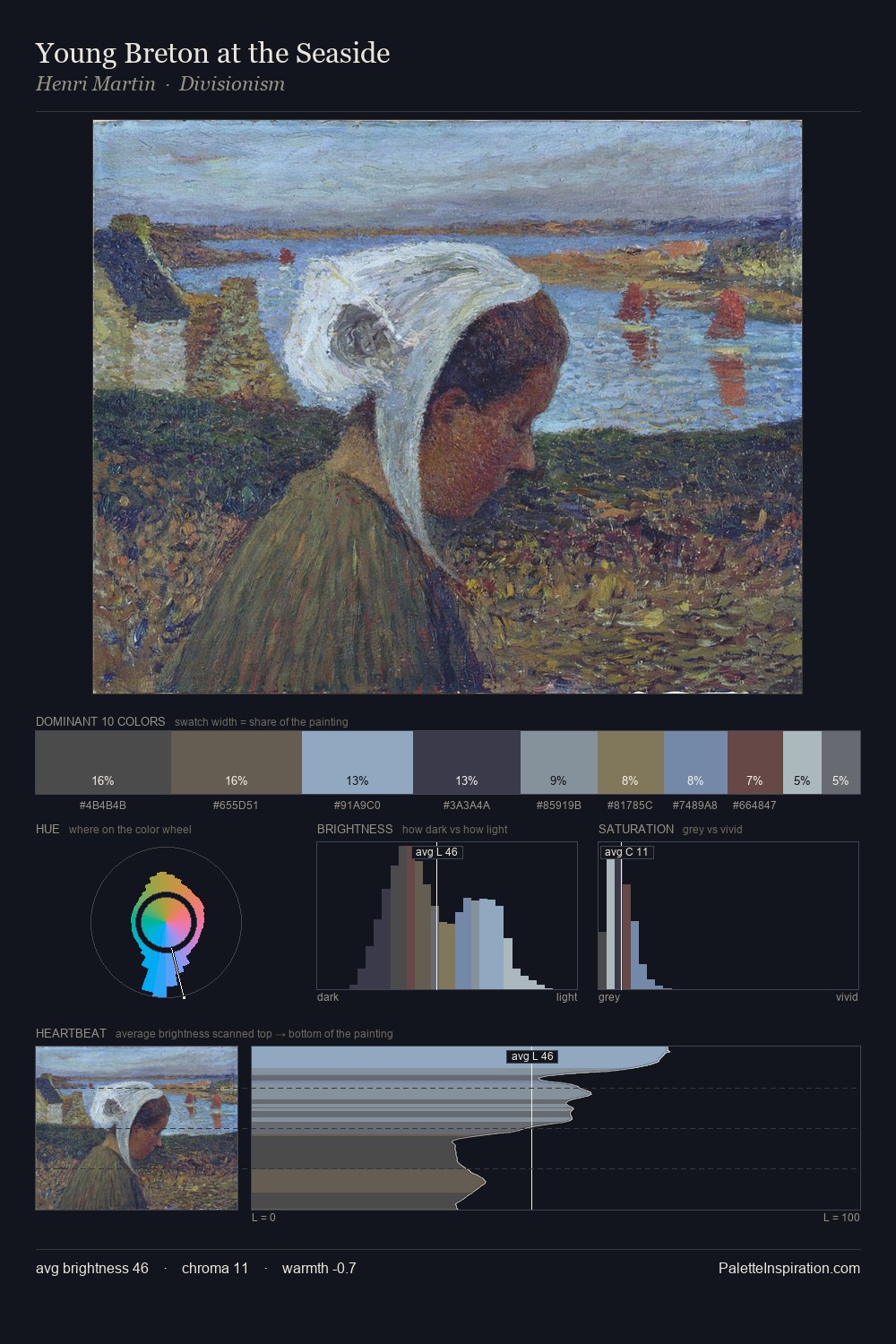Click the circular hue color wheel
896x1344 pixels.
(x=166, y=923)
